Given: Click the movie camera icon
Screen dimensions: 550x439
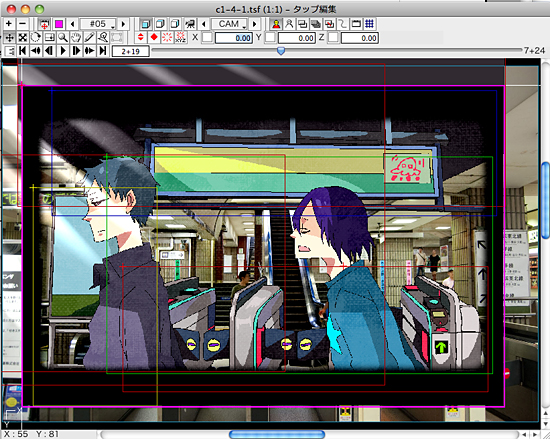Looking at the screenshot, I should (x=190, y=24).
